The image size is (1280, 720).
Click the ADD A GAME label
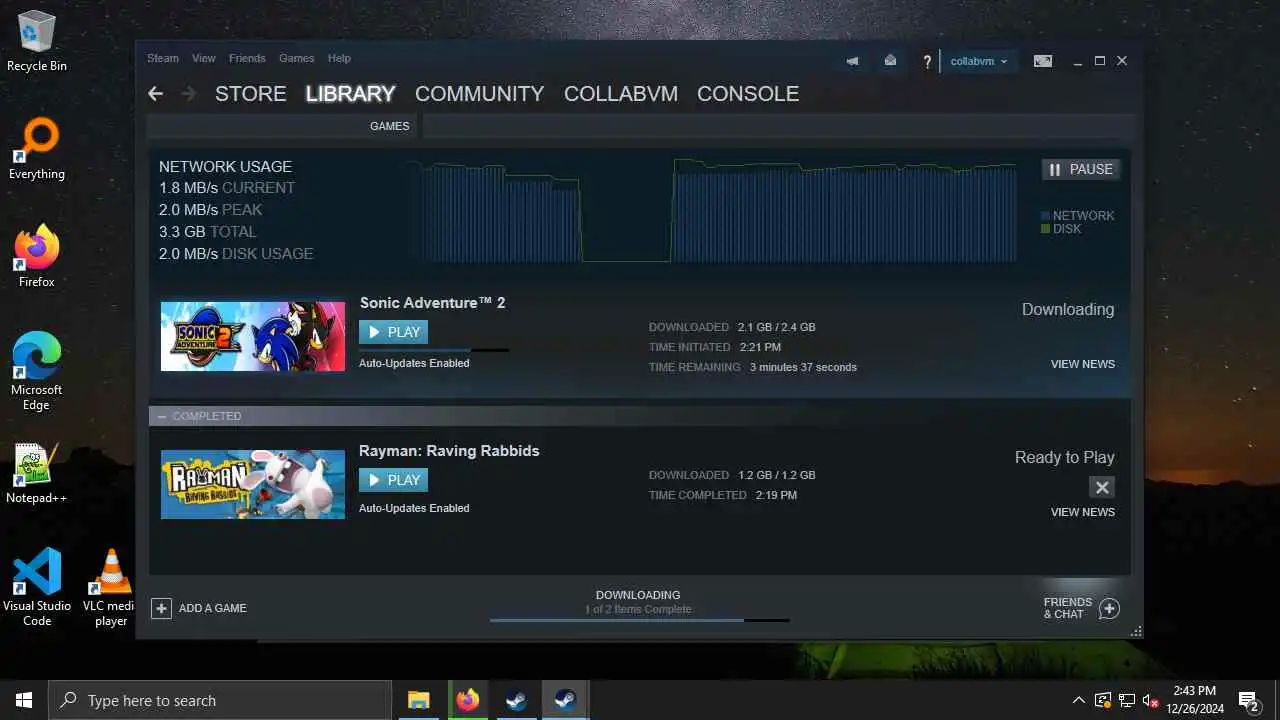[x=212, y=608]
